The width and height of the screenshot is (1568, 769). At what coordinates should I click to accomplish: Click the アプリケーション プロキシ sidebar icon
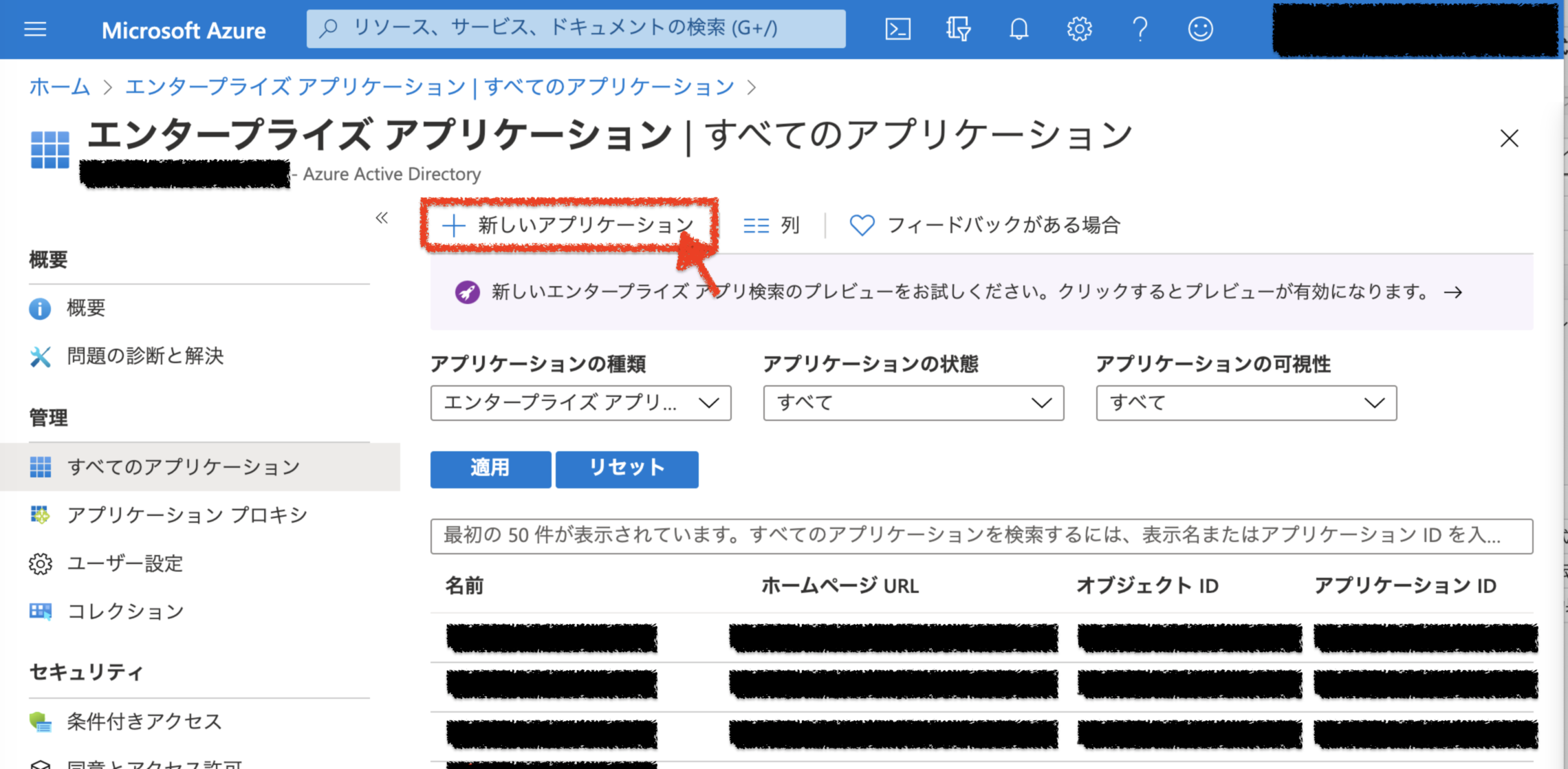pyautogui.click(x=40, y=515)
